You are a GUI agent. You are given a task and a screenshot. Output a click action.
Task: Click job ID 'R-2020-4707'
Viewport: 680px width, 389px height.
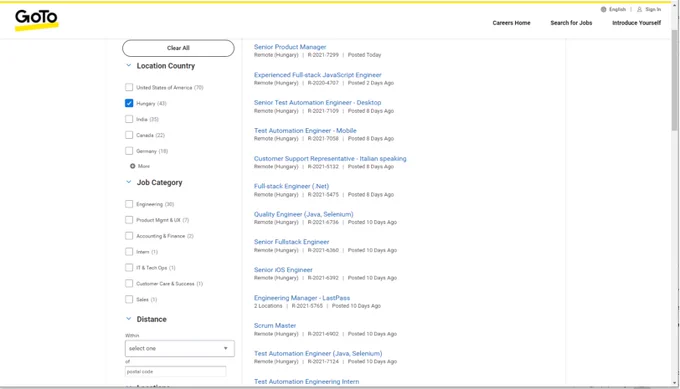[323, 83]
